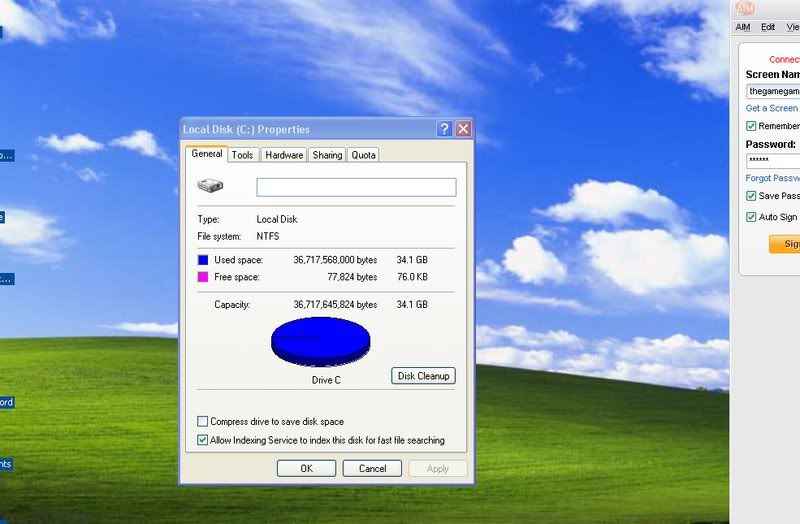Image resolution: width=800 pixels, height=524 pixels.
Task: Click the Disk Cleanup button
Action: [x=423, y=376]
